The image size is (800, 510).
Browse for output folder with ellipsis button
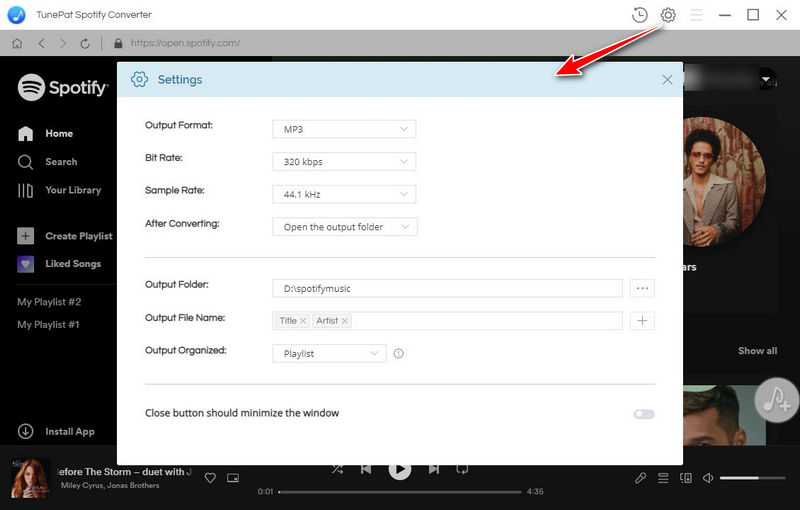click(642, 288)
